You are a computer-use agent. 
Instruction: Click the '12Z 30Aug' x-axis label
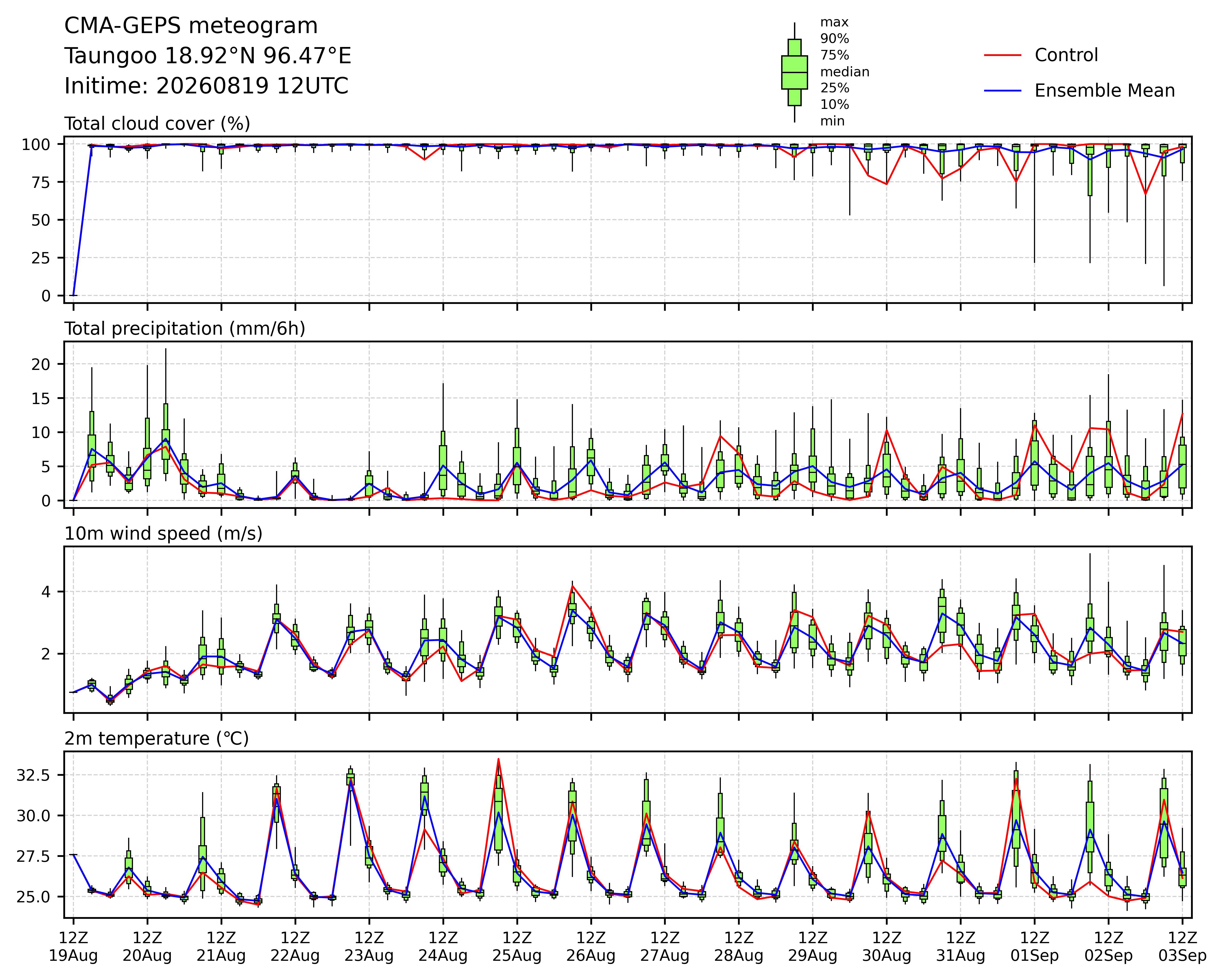[887, 947]
